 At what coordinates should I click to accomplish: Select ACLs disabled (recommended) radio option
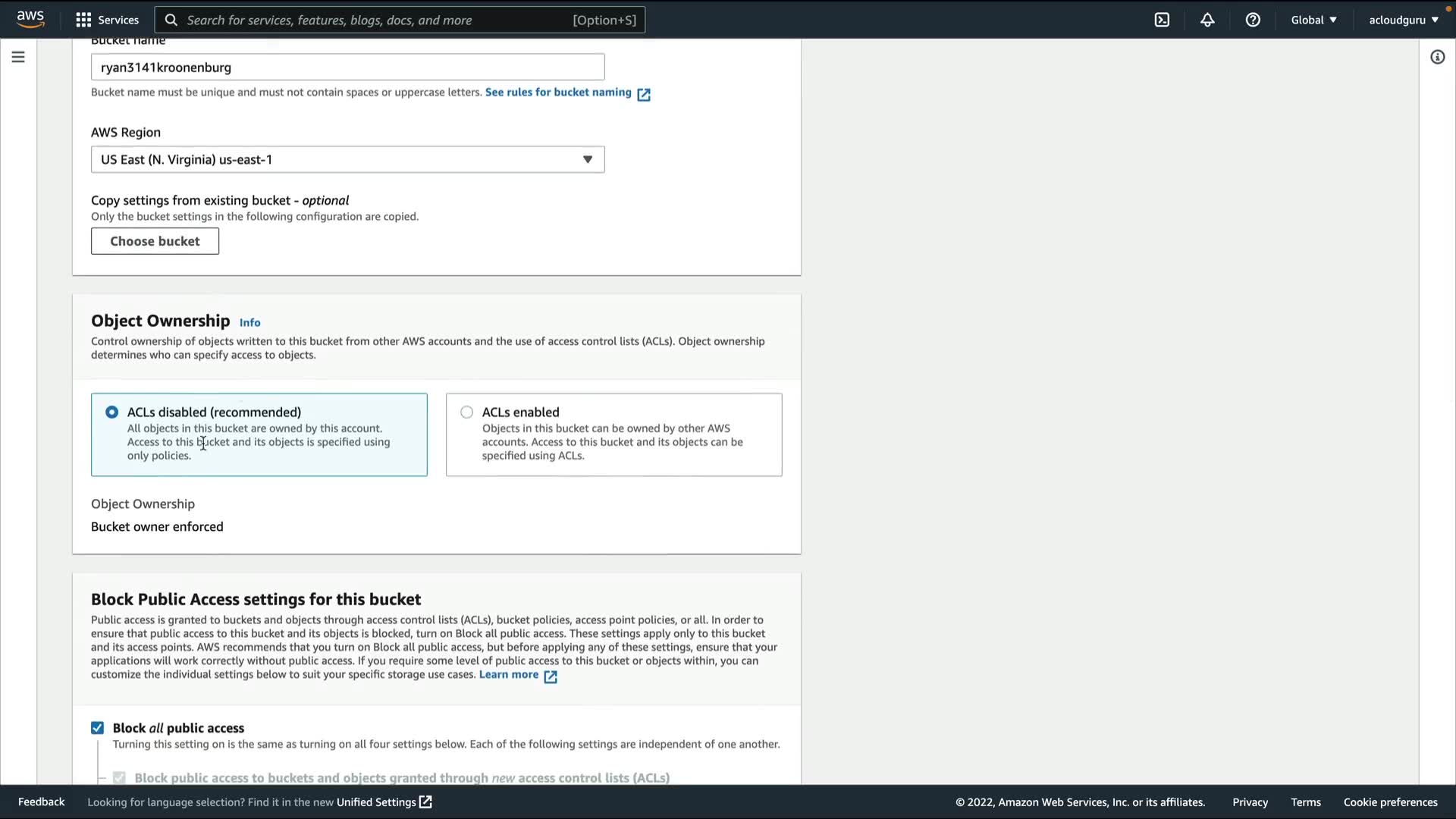coord(111,412)
